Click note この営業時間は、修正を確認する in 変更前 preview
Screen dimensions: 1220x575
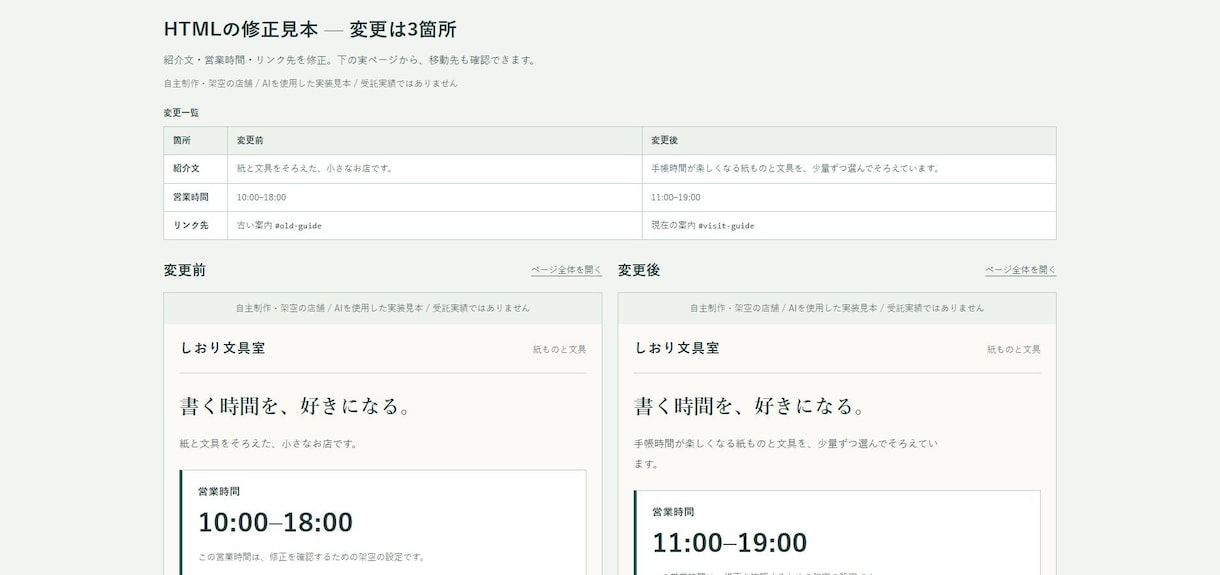[x=312, y=556]
